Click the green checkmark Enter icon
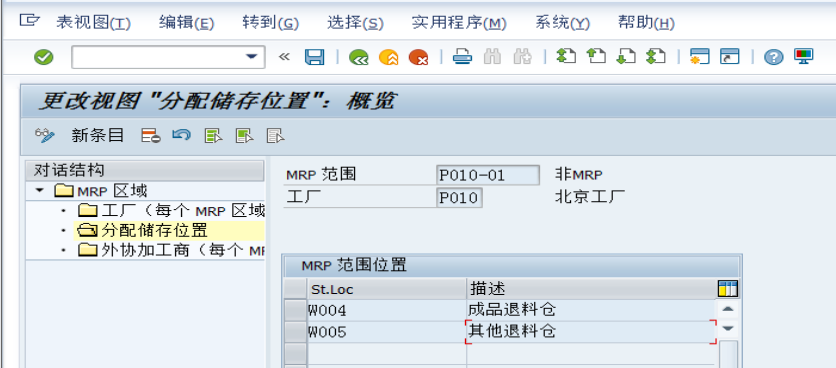The width and height of the screenshot is (836, 368). pyautogui.click(x=44, y=57)
